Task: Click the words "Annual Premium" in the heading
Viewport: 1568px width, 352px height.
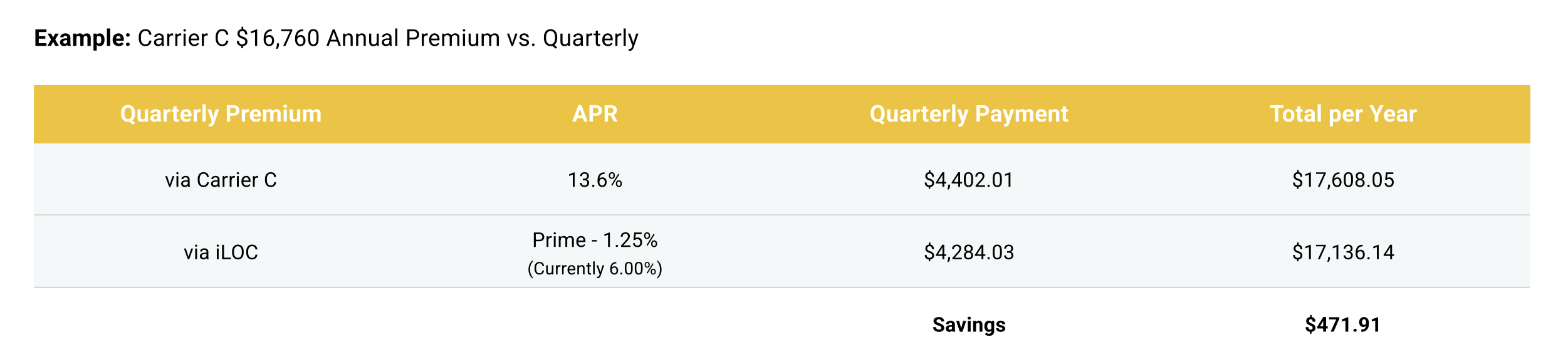Action: [412, 38]
